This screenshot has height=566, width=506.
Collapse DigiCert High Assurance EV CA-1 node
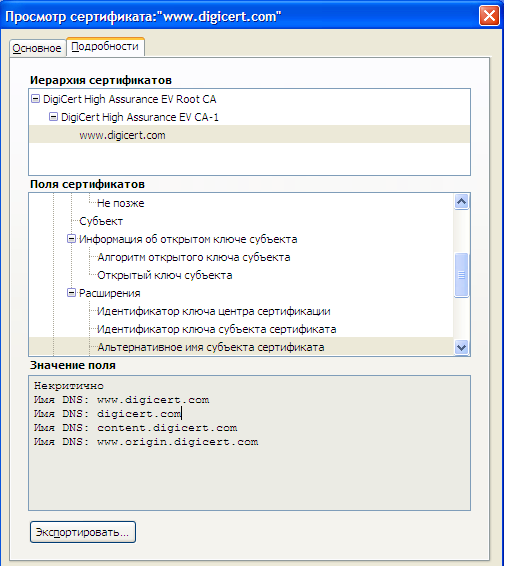tap(53, 117)
